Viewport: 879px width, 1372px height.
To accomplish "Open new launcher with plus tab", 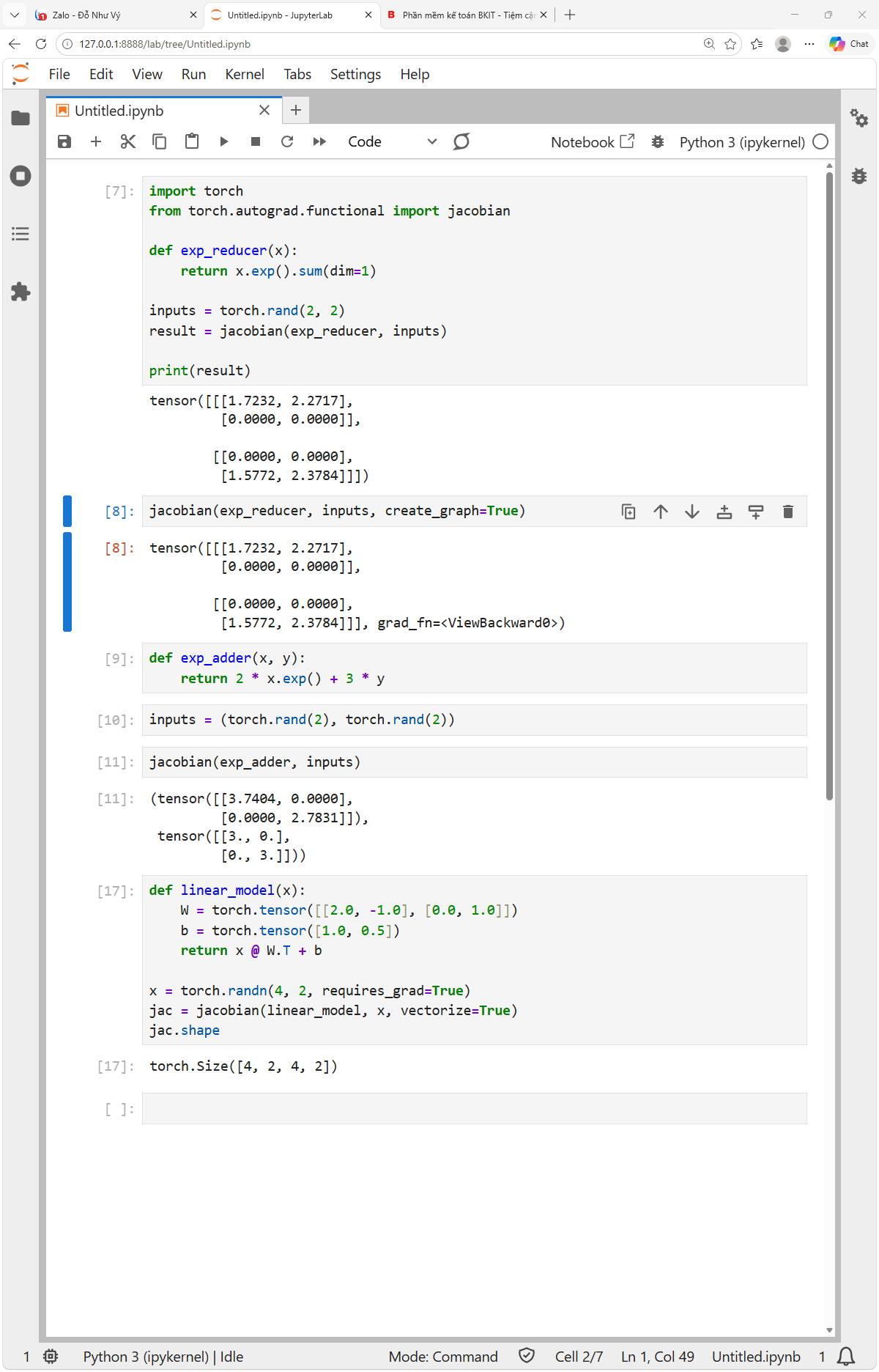I will (x=296, y=110).
